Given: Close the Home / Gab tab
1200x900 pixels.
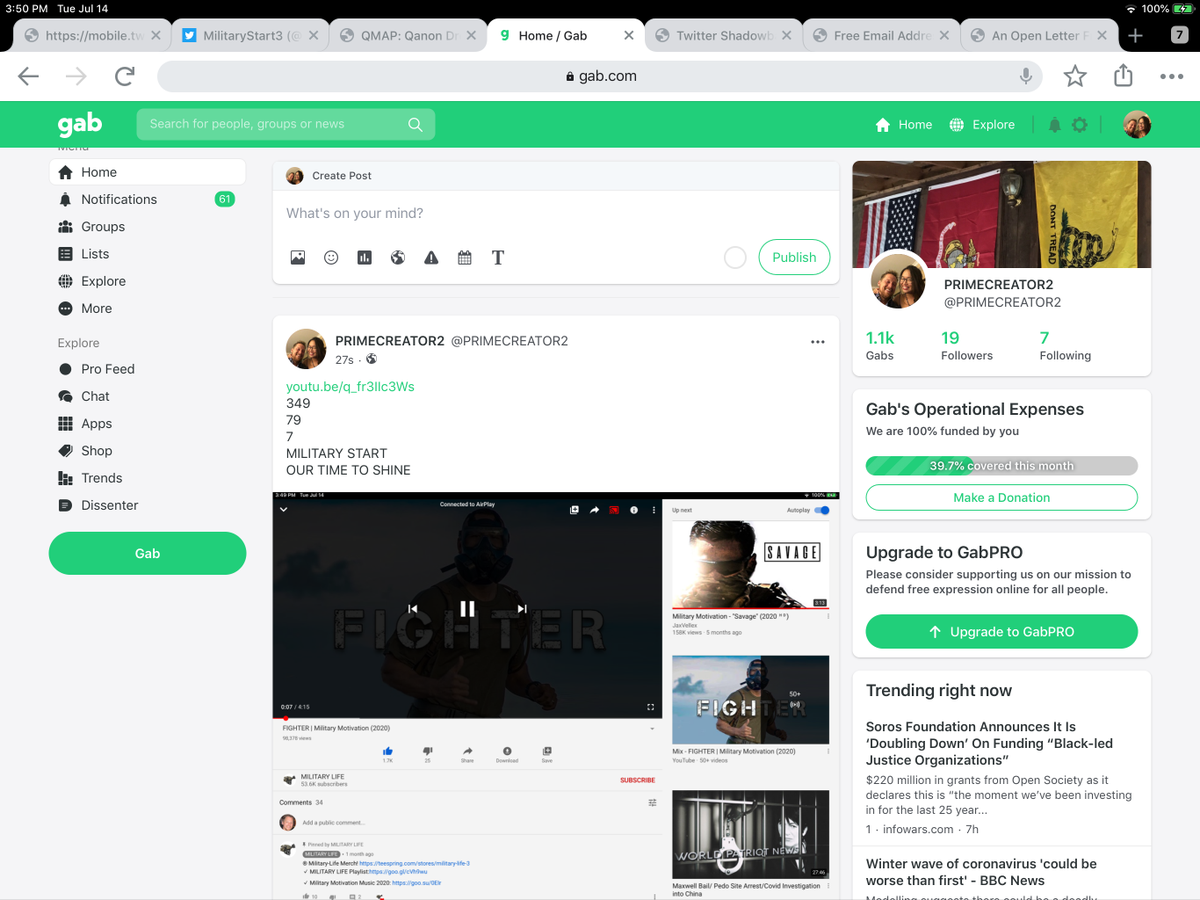Looking at the screenshot, I should [x=628, y=35].
